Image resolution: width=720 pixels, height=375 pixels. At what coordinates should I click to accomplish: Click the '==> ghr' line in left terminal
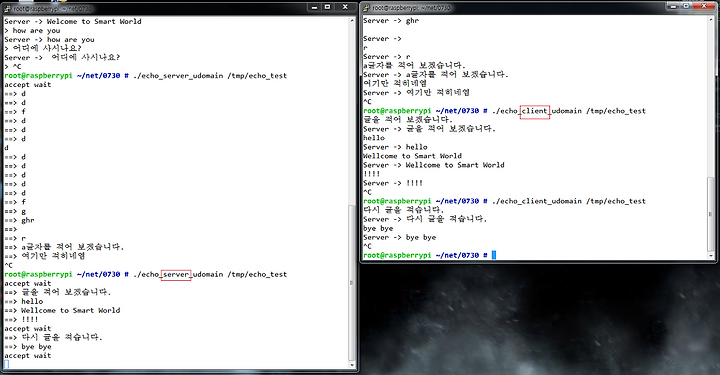pos(19,220)
